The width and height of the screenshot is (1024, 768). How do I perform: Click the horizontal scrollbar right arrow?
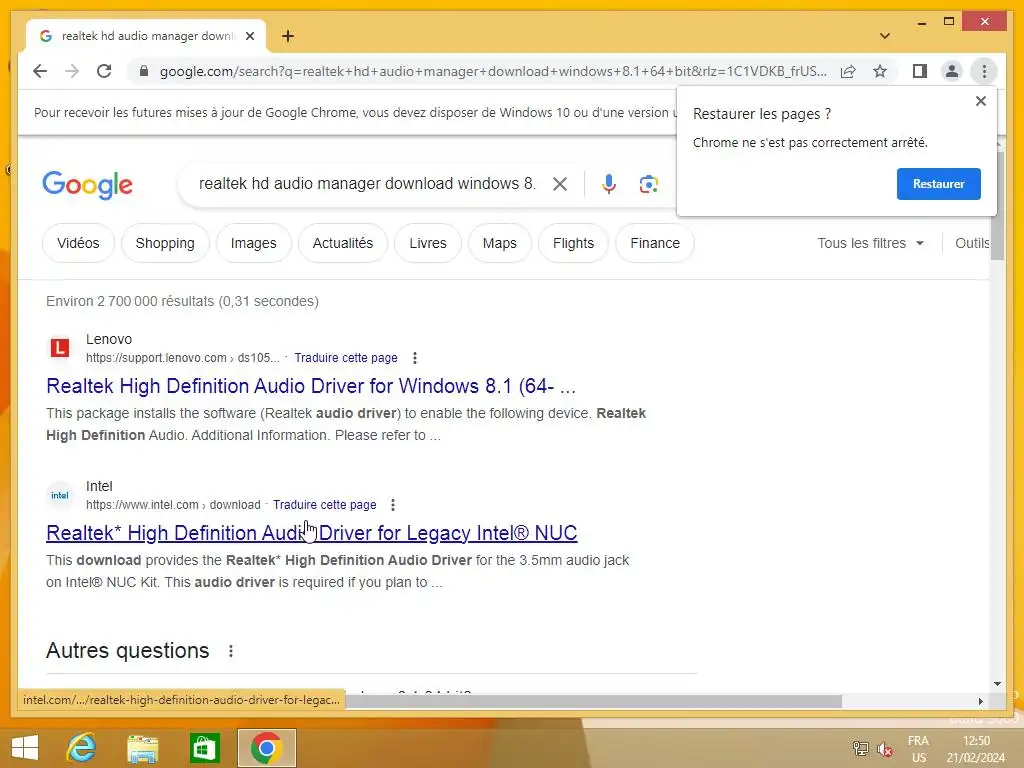(x=980, y=701)
